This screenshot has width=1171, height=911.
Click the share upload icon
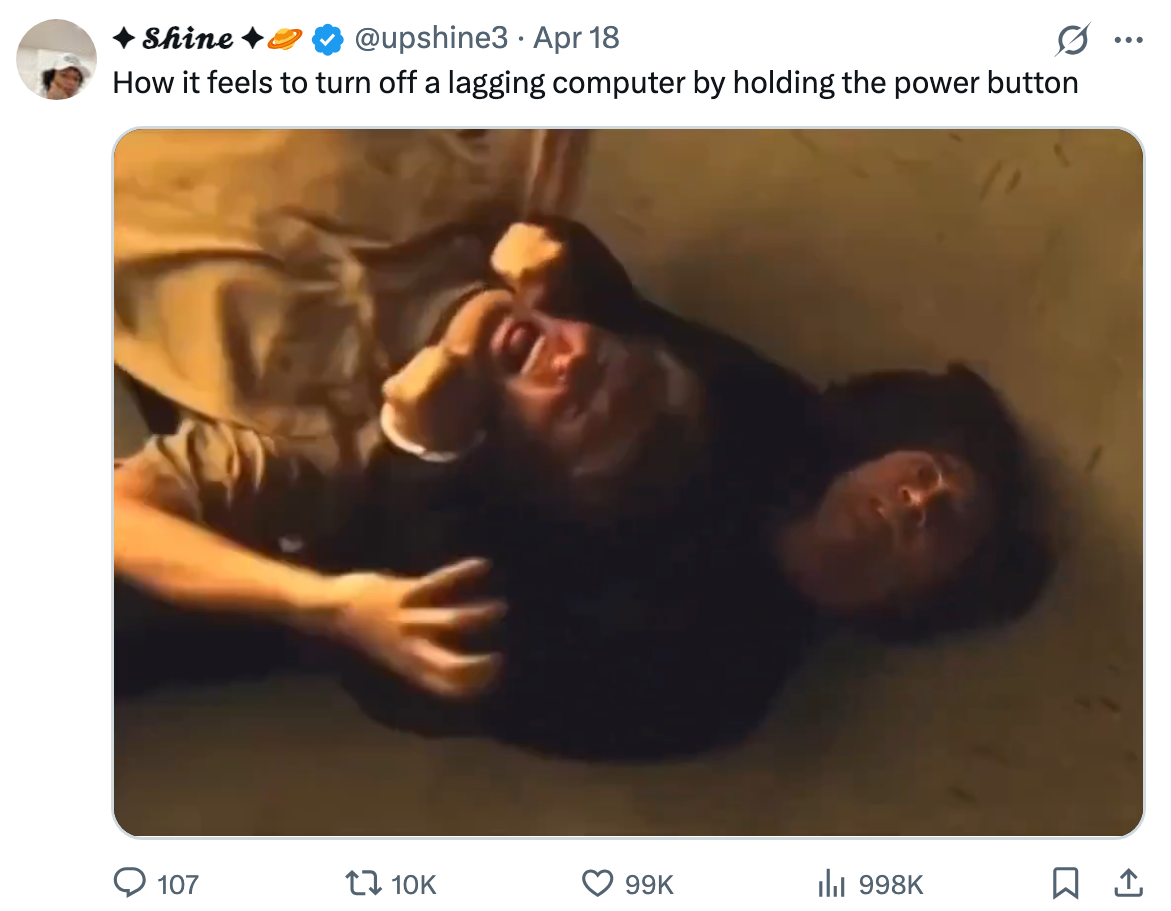click(x=1127, y=883)
